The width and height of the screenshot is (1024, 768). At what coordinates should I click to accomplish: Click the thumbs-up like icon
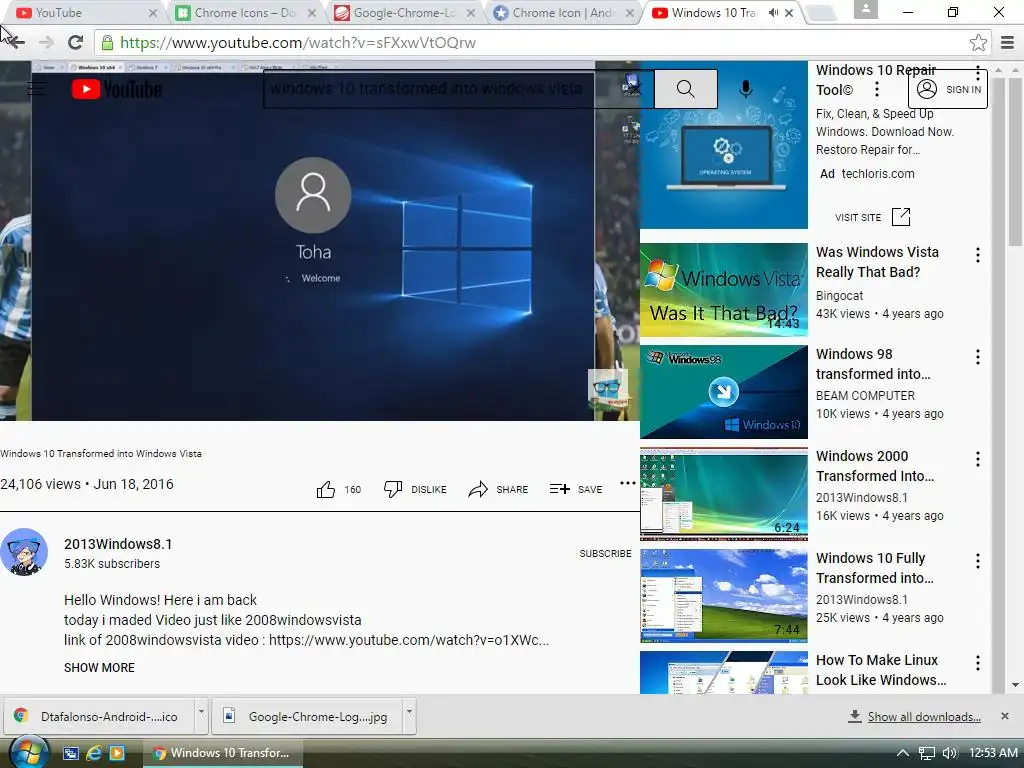click(x=326, y=489)
